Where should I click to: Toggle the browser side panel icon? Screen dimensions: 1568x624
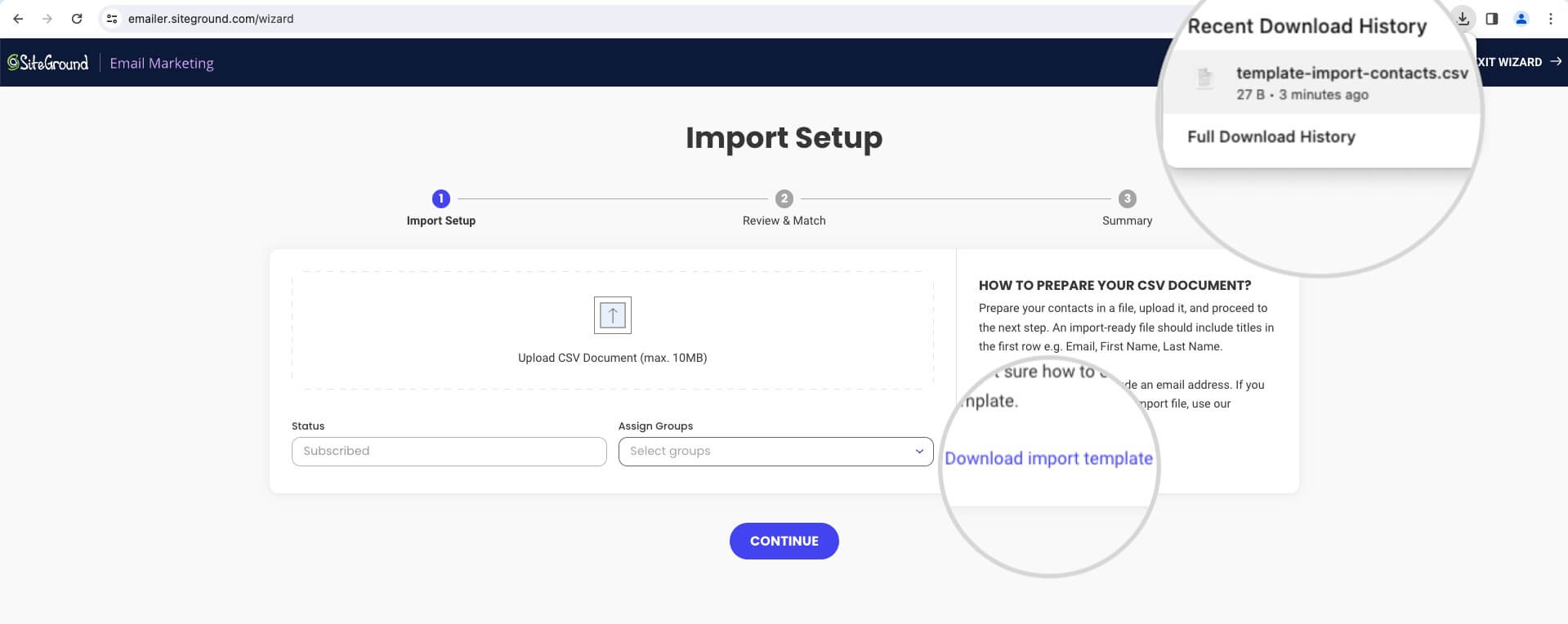pos(1492,19)
